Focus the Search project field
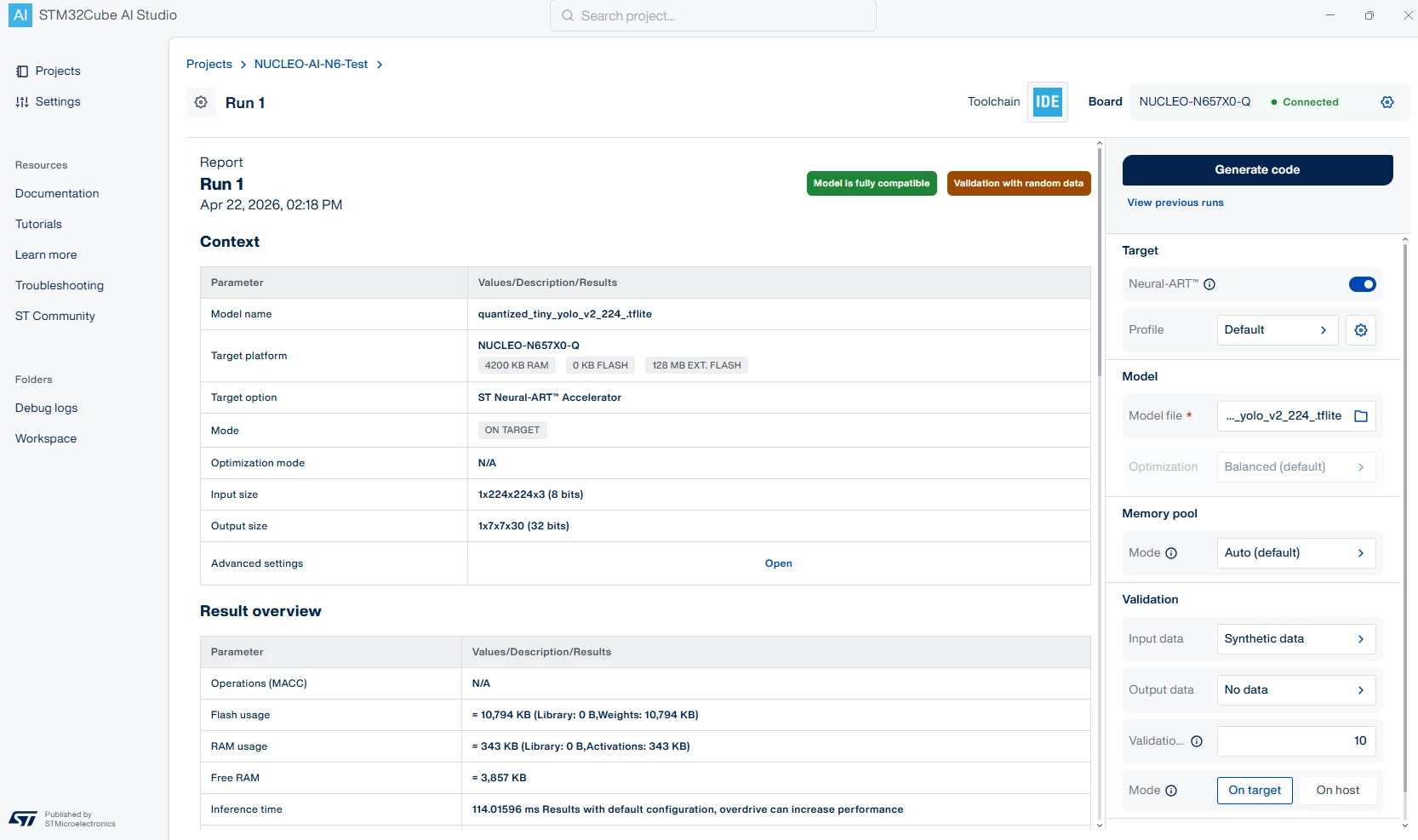Screen dimensions: 1418x840 pos(713,16)
